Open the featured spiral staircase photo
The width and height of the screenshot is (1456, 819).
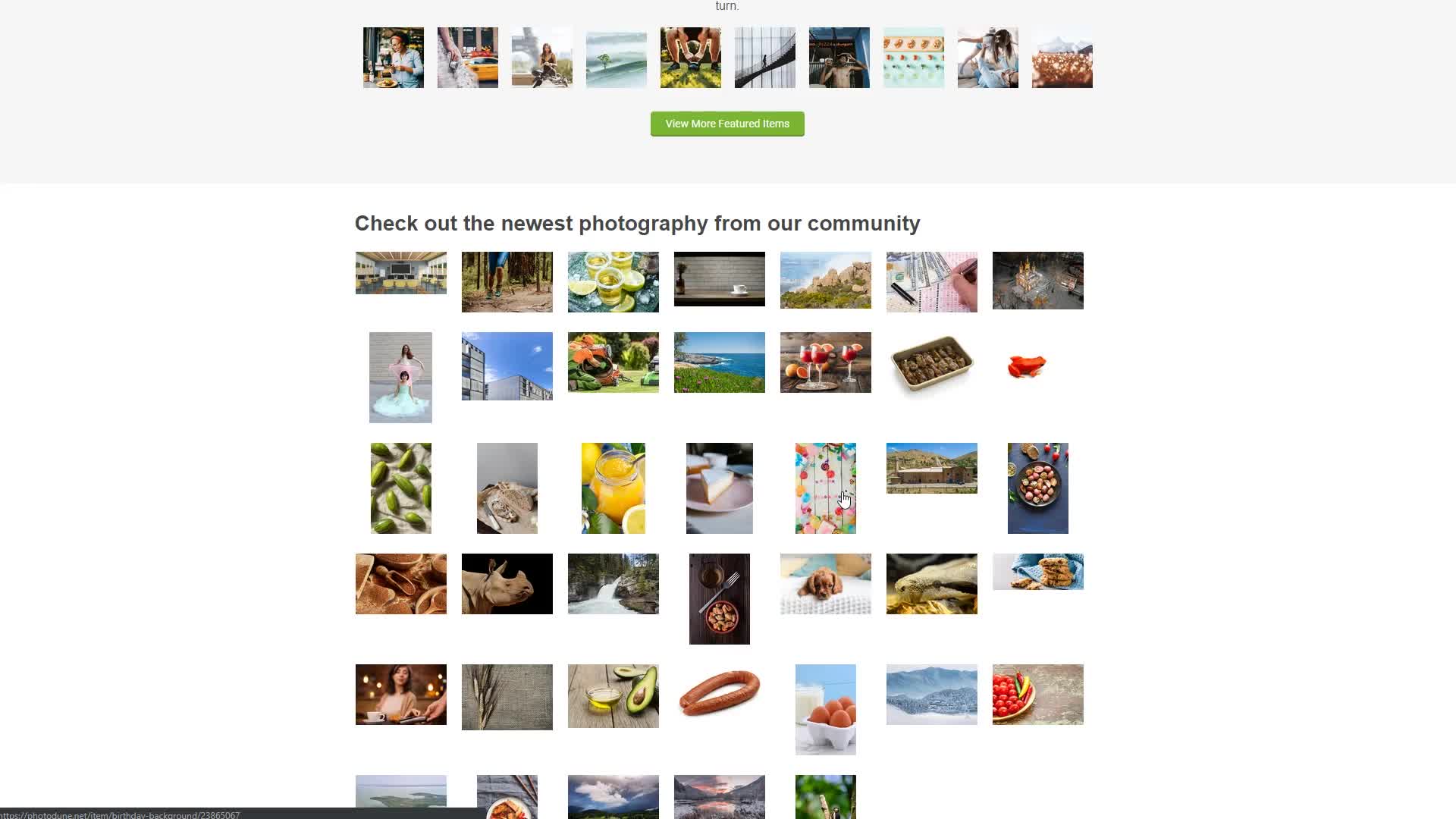point(765,58)
